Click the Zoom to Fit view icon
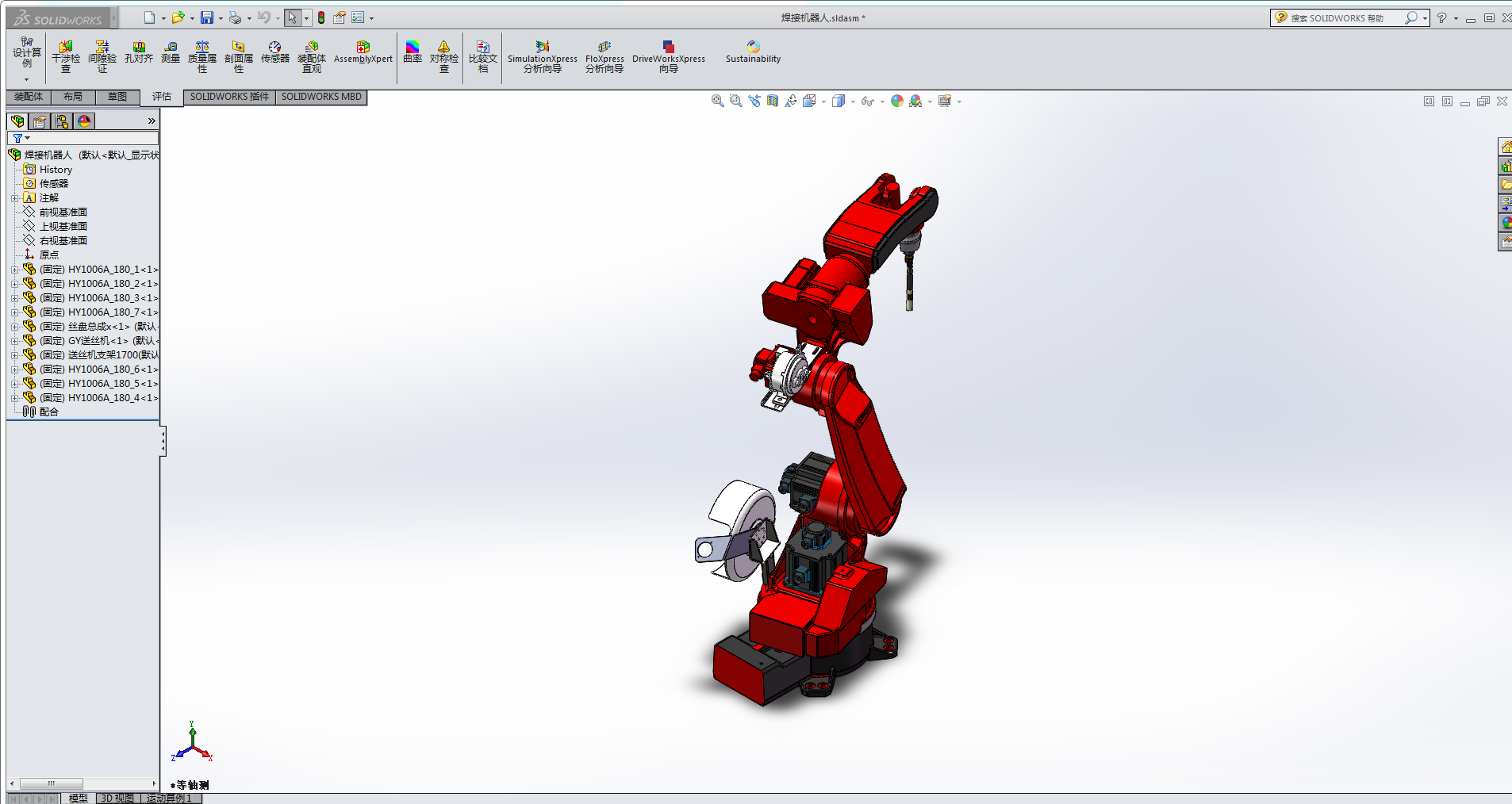 [x=717, y=101]
